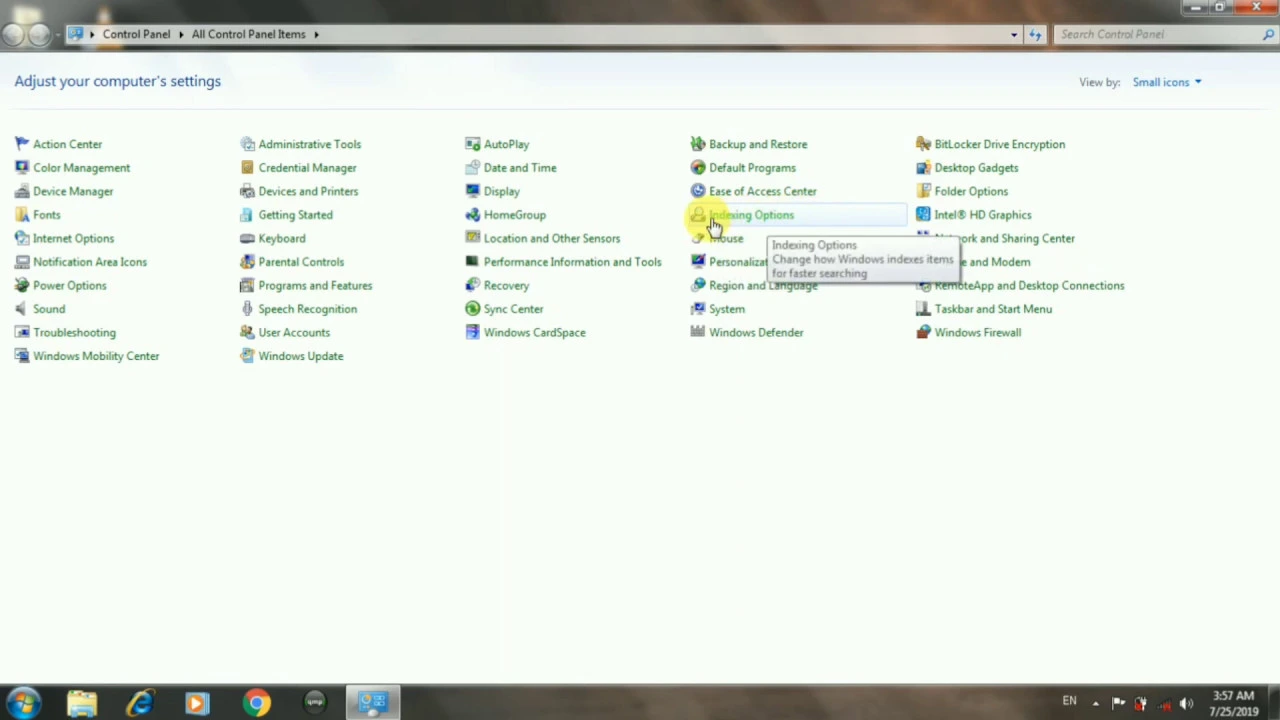1280x720 pixels.
Task: Open the Performance Information and Tools link
Action: (x=572, y=262)
